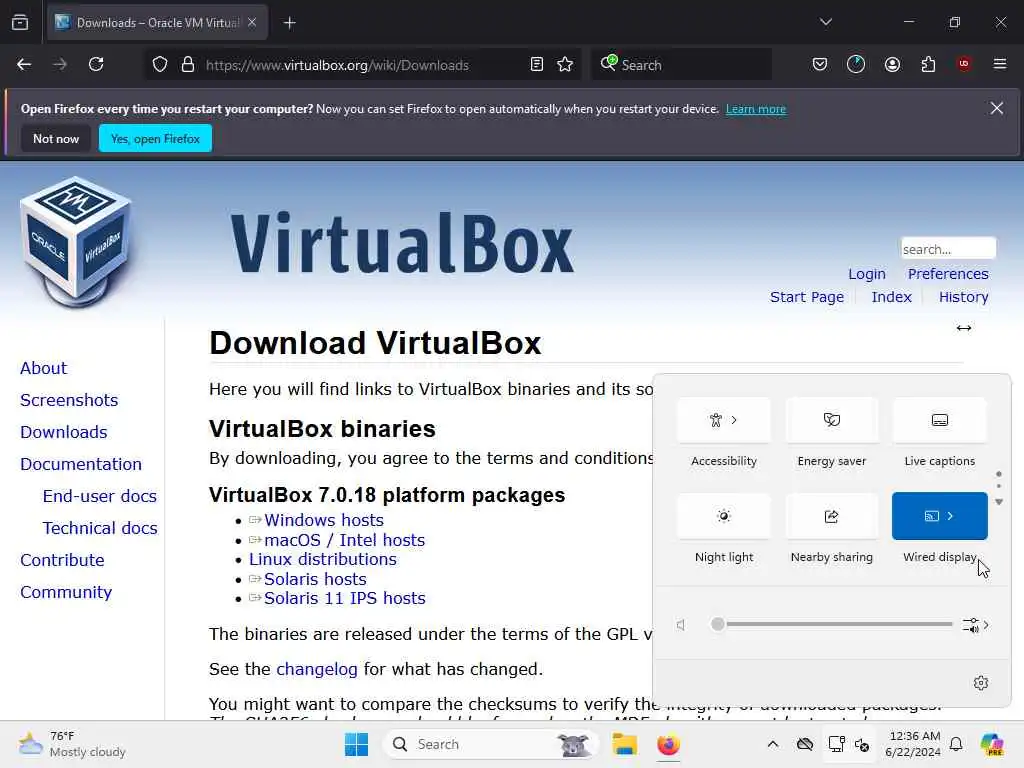The width and height of the screenshot is (1024, 768).
Task: Open End-user docs sidebar link
Action: 99,496
